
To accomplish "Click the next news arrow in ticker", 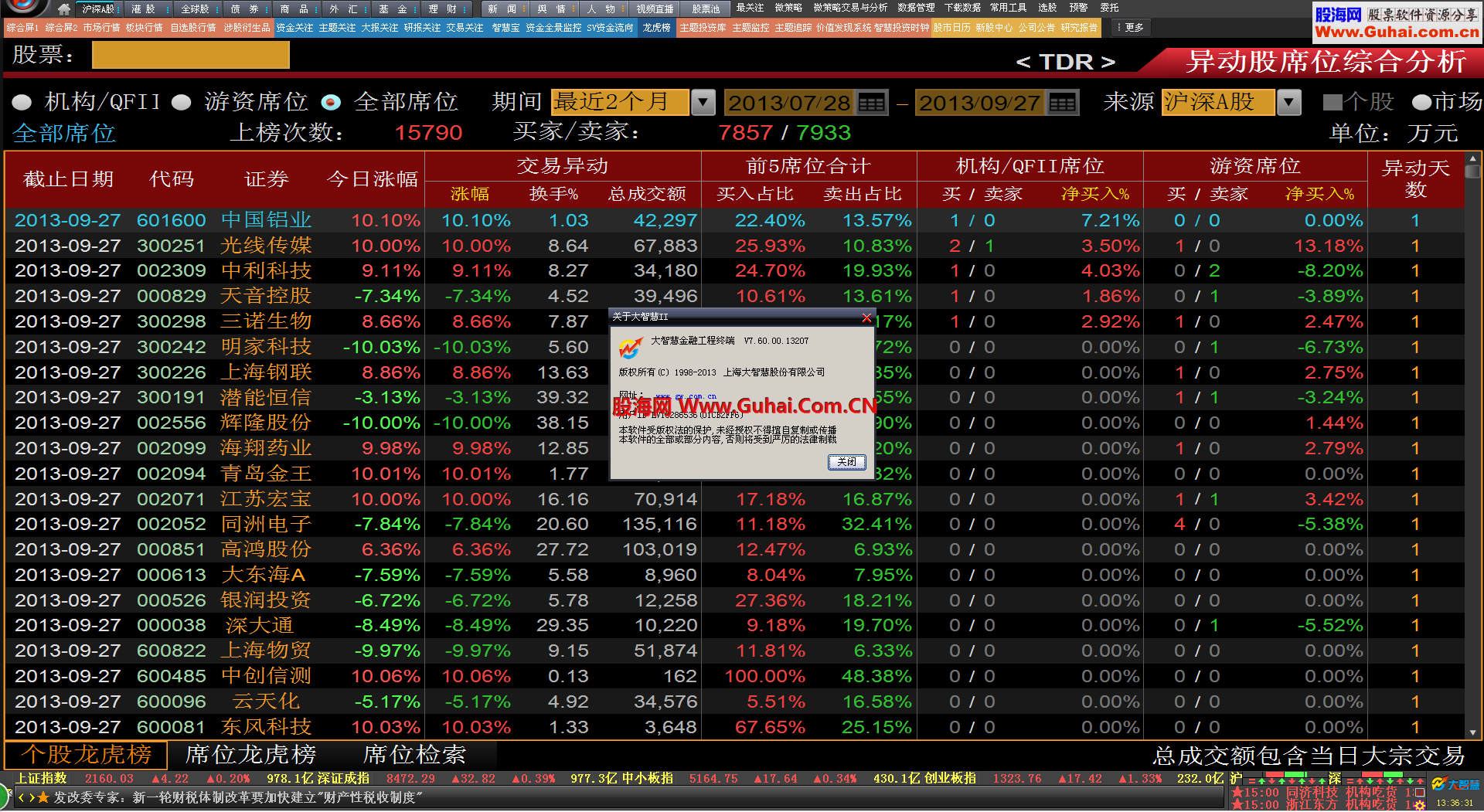I will point(31,797).
